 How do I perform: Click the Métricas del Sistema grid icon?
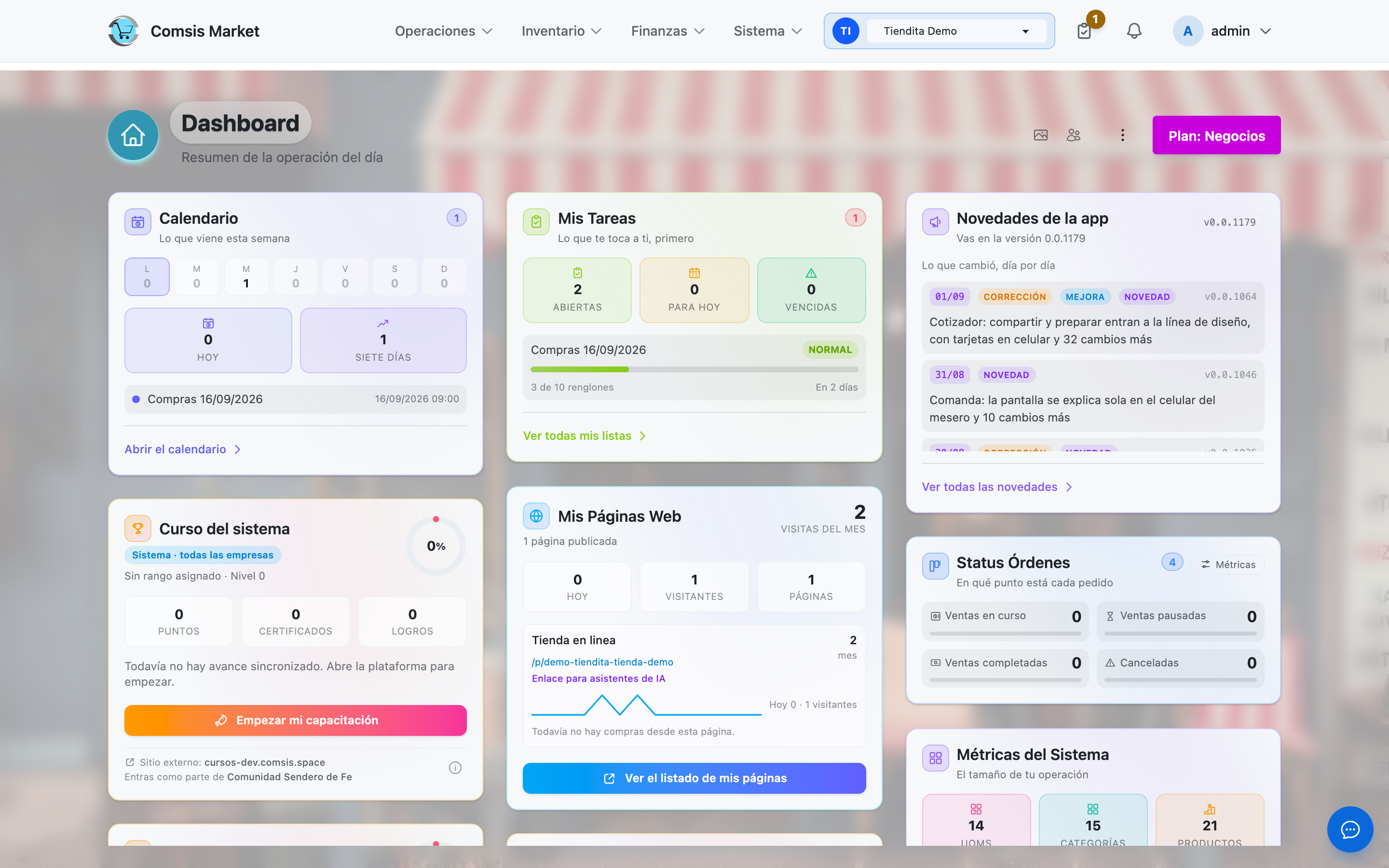[935, 758]
